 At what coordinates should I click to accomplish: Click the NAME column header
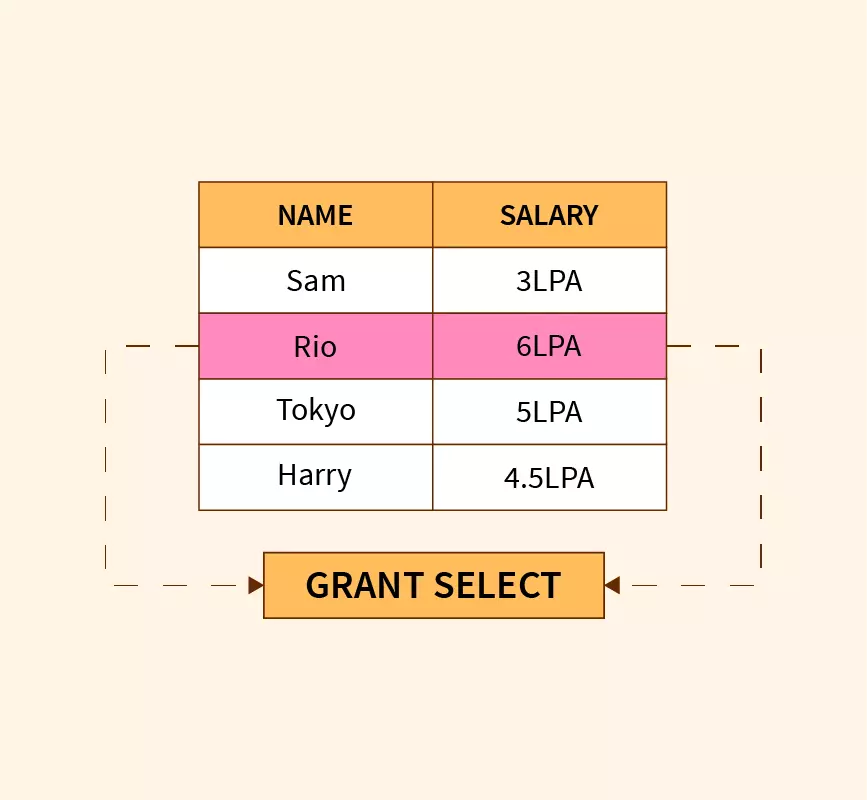pos(315,215)
